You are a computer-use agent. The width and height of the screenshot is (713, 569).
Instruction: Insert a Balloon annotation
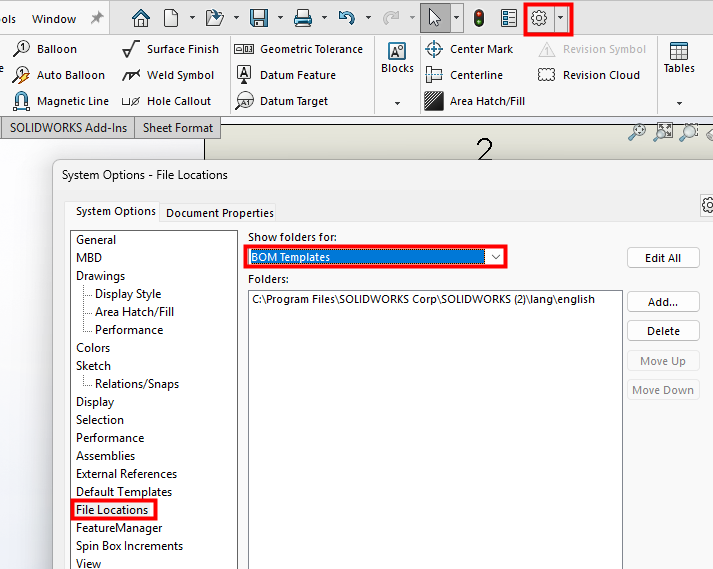[45, 49]
